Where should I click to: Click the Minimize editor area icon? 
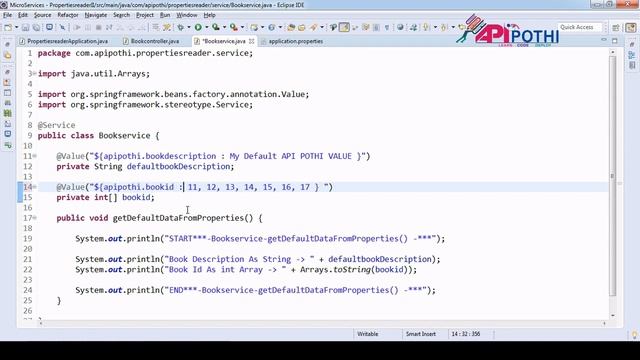pos(604,40)
